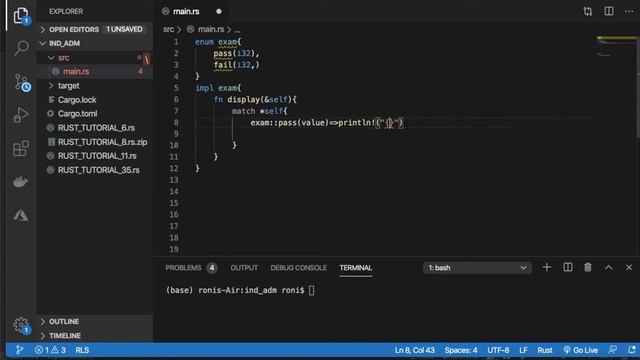
Task: Change indentation via Spaces: 4
Action: (x=461, y=350)
